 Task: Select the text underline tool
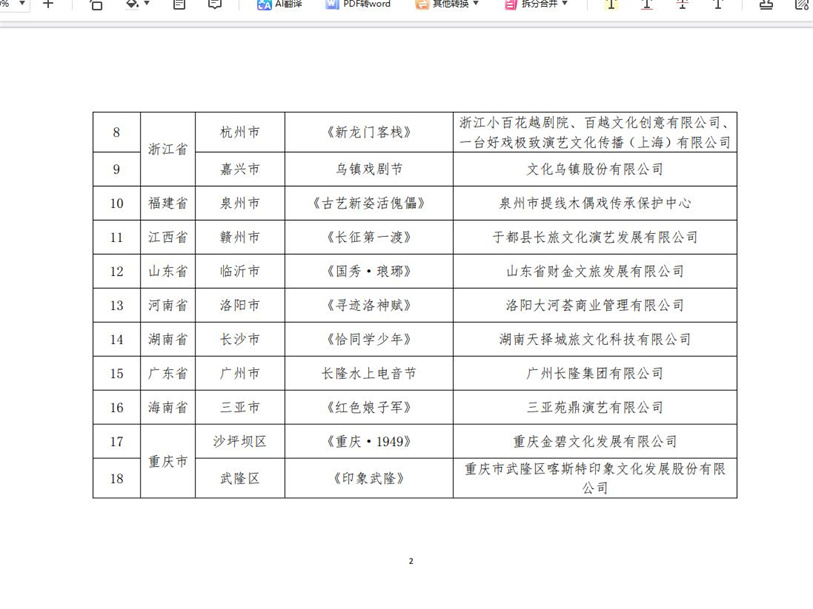point(647,4)
